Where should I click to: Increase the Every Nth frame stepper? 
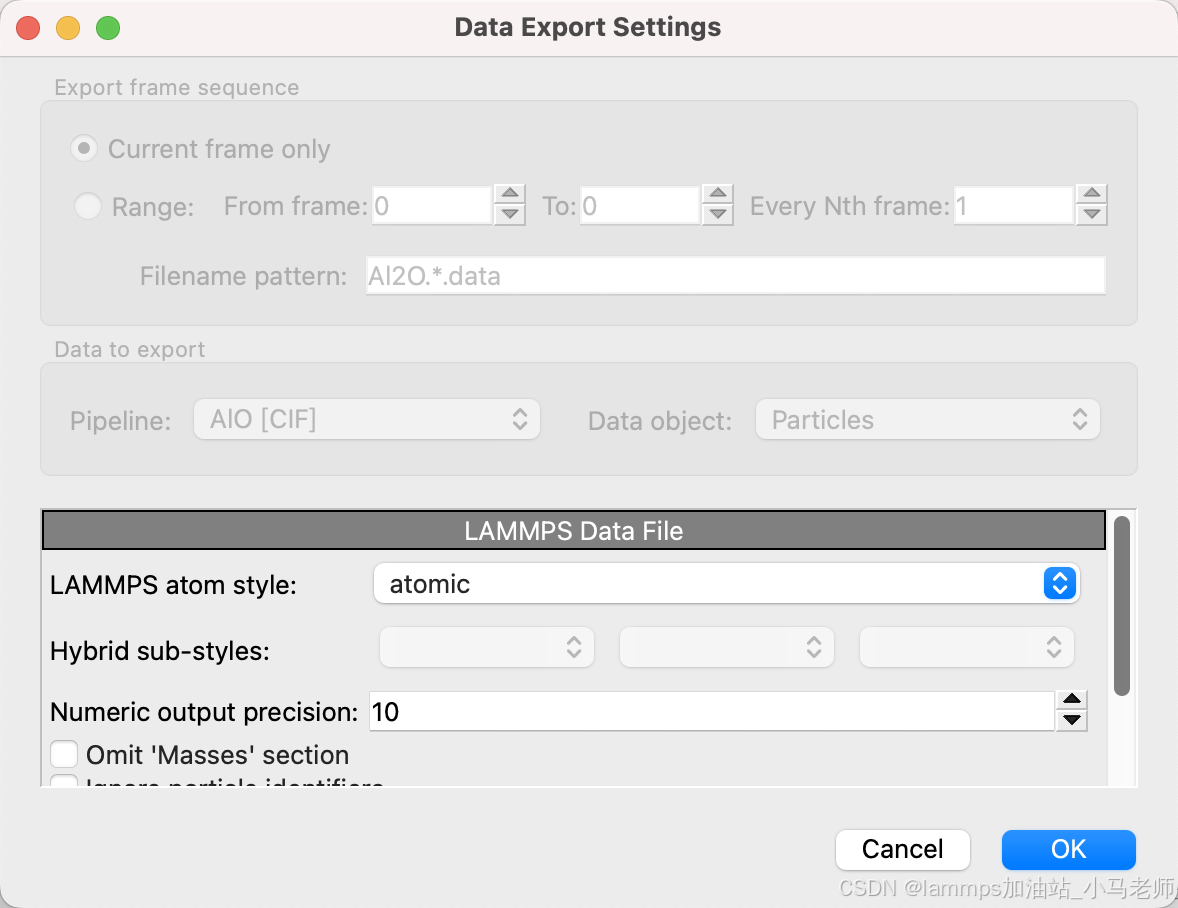[1092, 195]
